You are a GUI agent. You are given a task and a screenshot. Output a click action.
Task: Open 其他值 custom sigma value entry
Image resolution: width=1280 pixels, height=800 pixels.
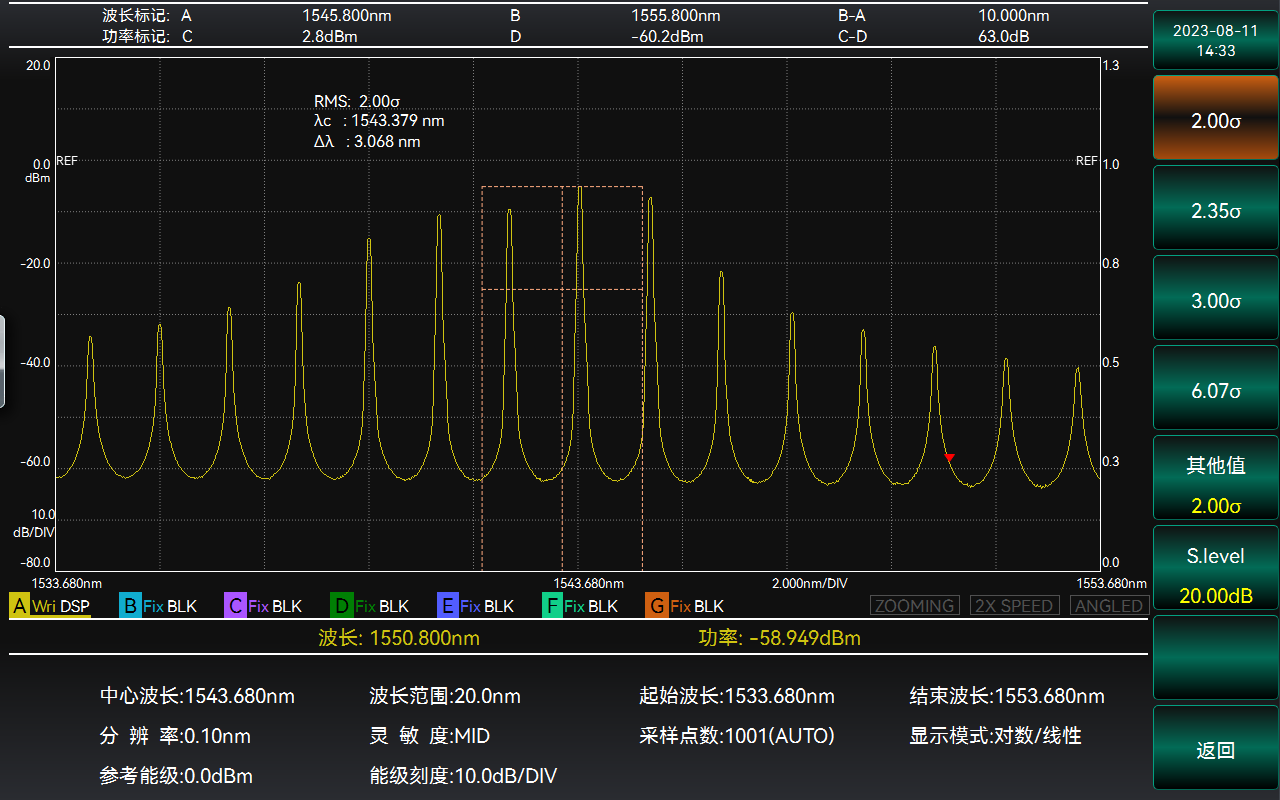click(x=1215, y=482)
